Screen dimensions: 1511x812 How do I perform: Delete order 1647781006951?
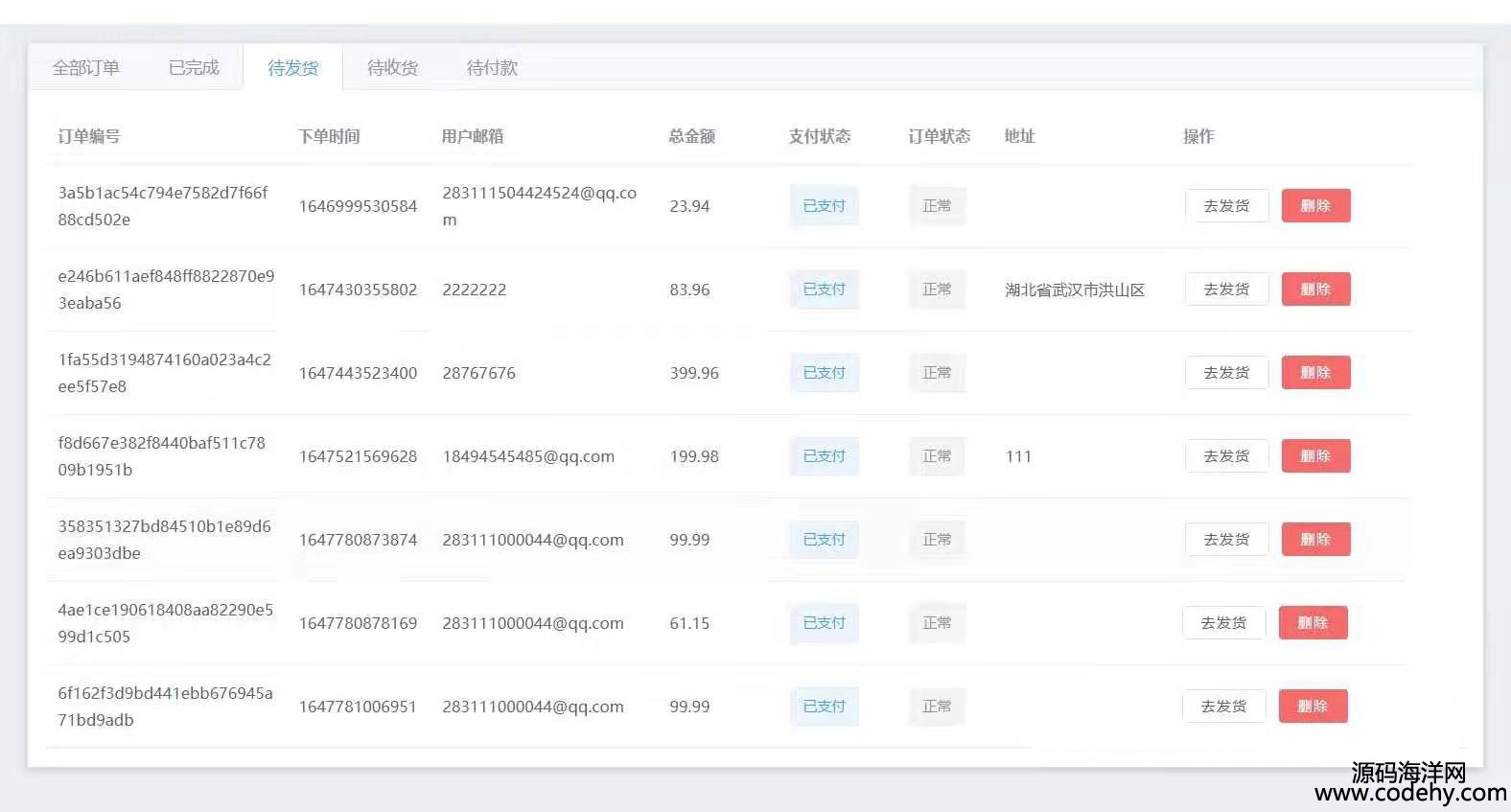[x=1313, y=707]
